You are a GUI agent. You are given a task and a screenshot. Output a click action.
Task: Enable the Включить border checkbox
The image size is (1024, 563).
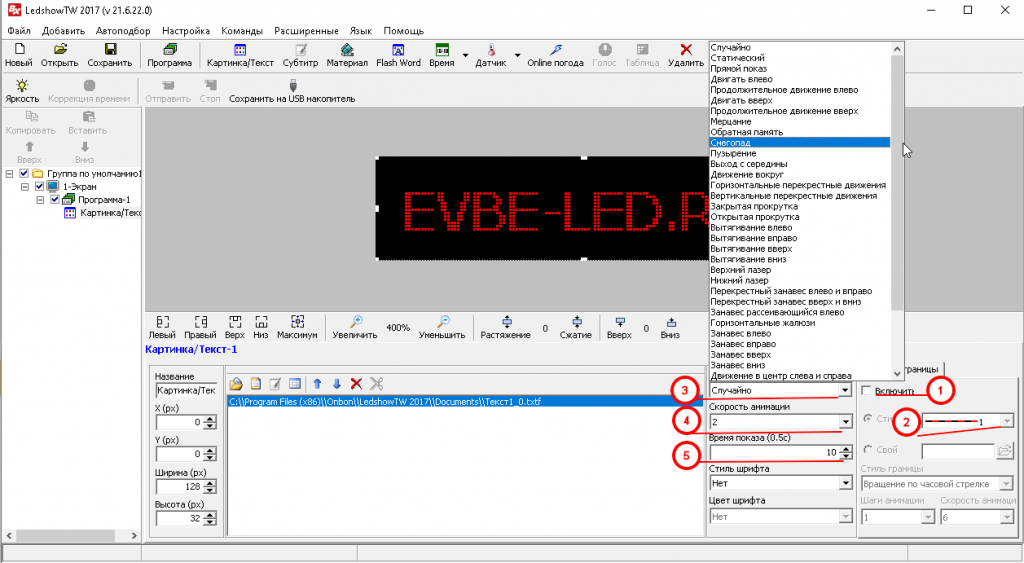point(866,391)
